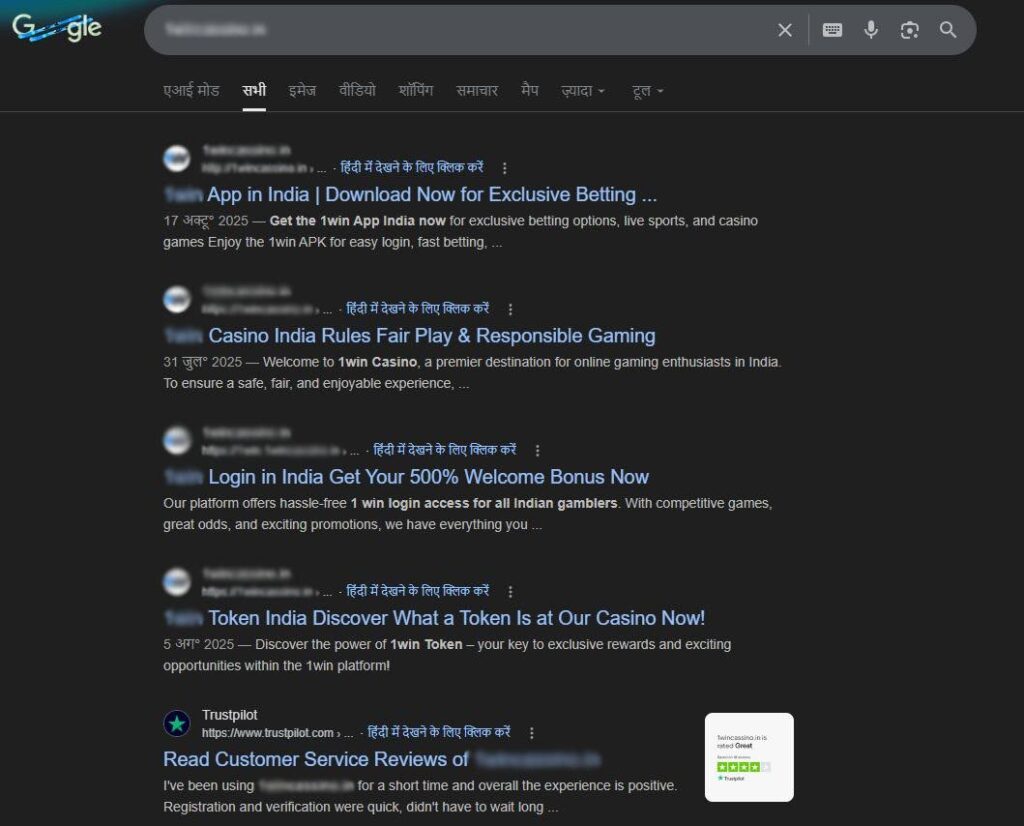1024x826 pixels.
Task: Open the on-screen keyboard input tool
Action: (x=832, y=30)
